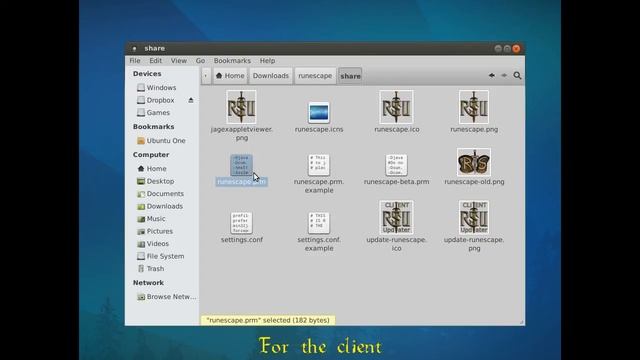
Task: Open Downloads in the sidebar
Action: (x=160, y=207)
